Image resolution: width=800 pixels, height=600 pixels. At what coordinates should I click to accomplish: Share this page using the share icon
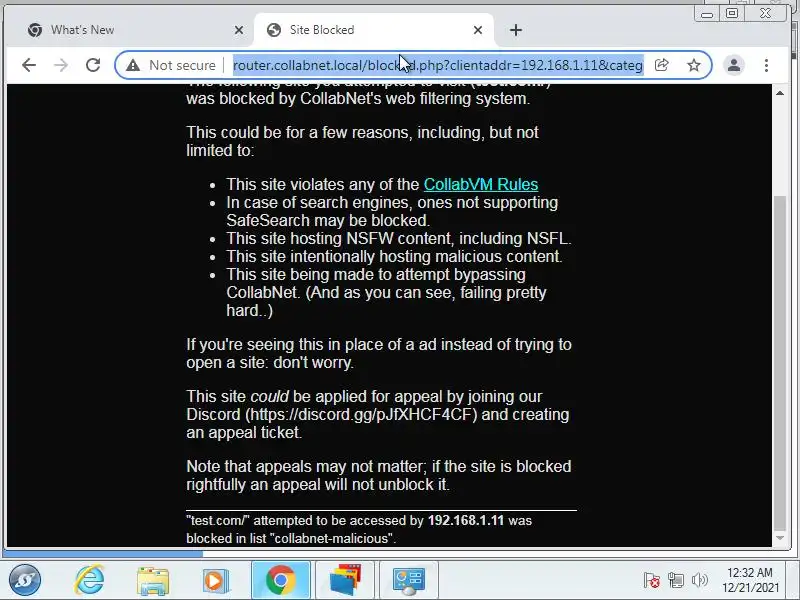(662, 65)
